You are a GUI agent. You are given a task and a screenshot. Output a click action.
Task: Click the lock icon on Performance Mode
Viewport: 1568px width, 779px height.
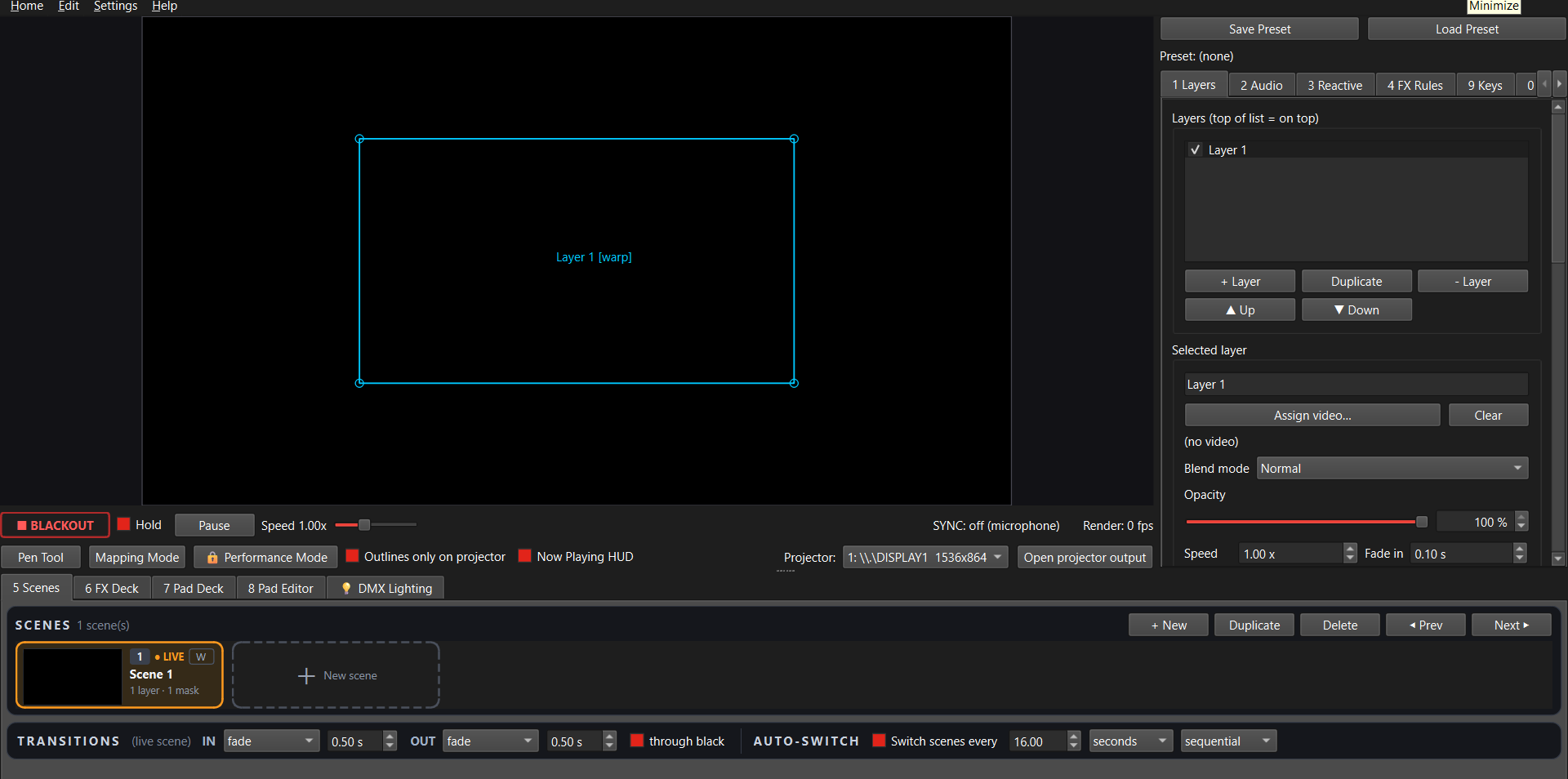tap(212, 558)
